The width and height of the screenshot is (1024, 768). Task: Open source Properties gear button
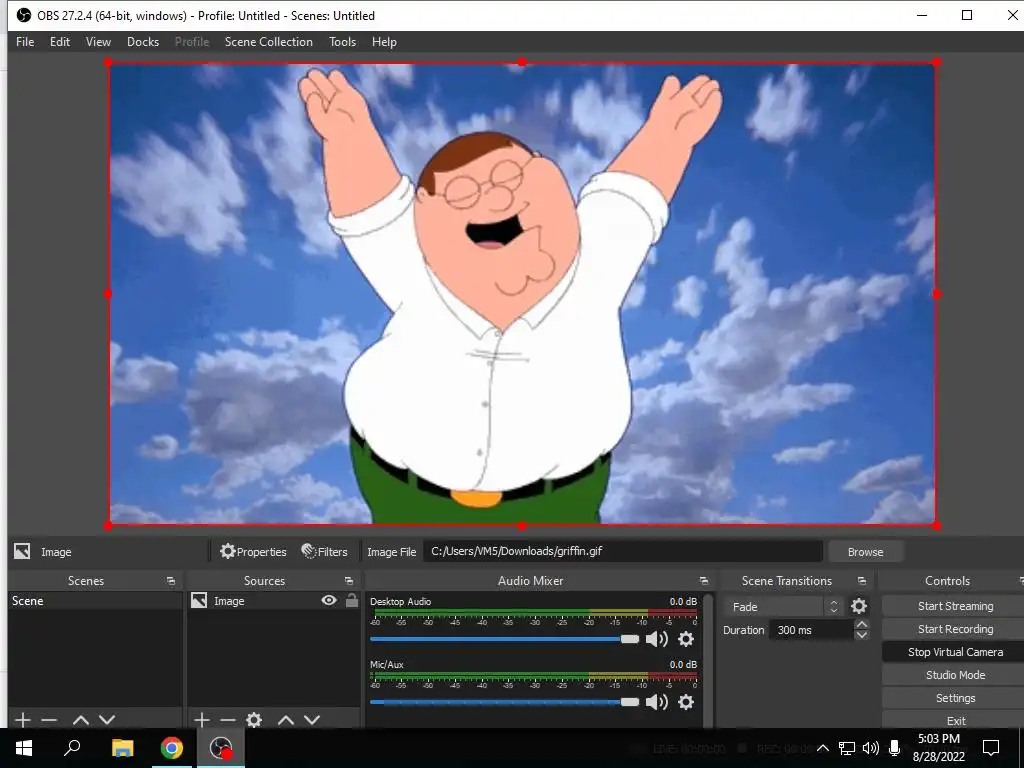pyautogui.click(x=253, y=552)
